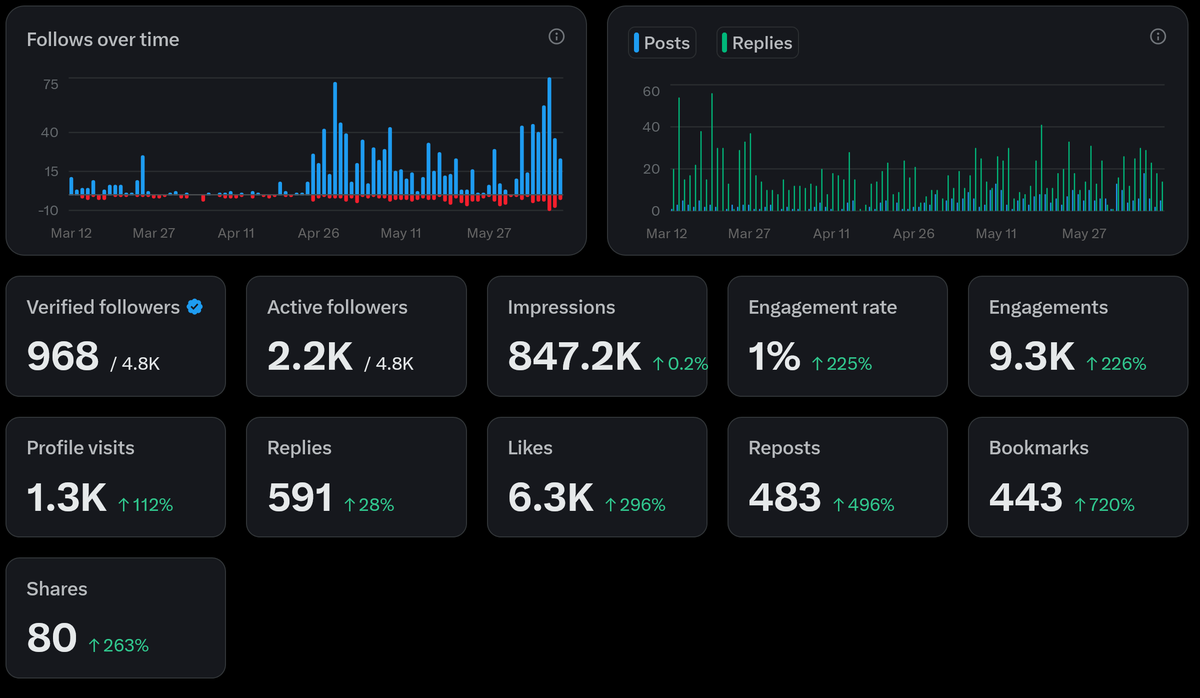Click the 60 label on Posts chart axis
The image size is (1200, 698).
coord(651,91)
